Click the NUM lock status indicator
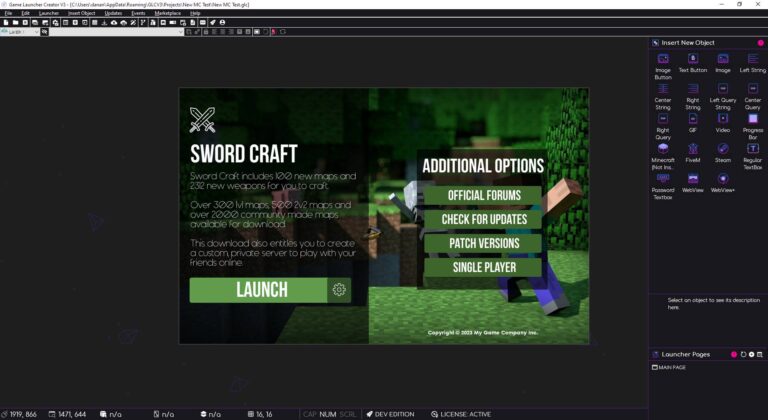Viewport: 768px width, 420px height. click(x=328, y=414)
